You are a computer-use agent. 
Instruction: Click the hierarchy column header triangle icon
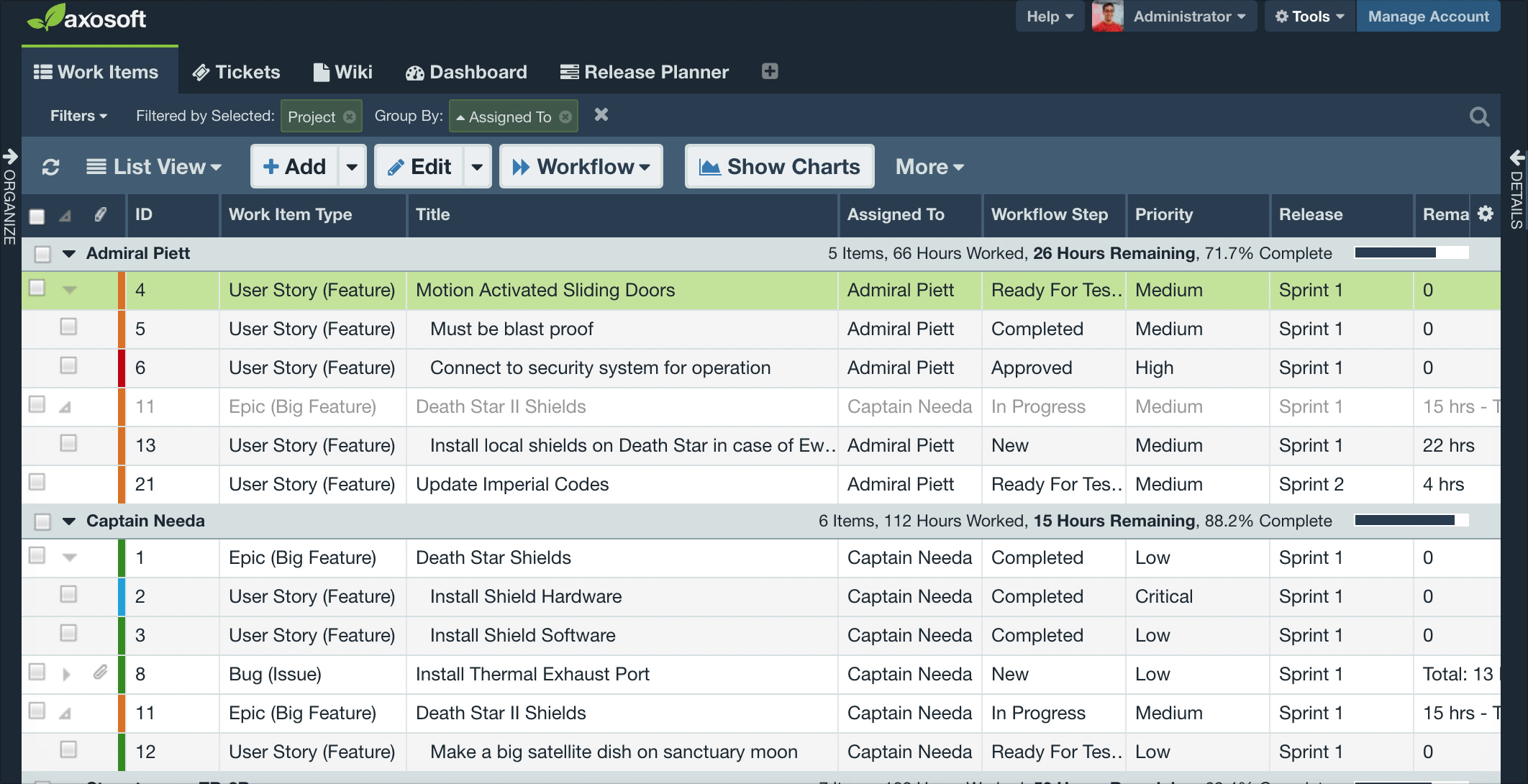[x=65, y=215]
